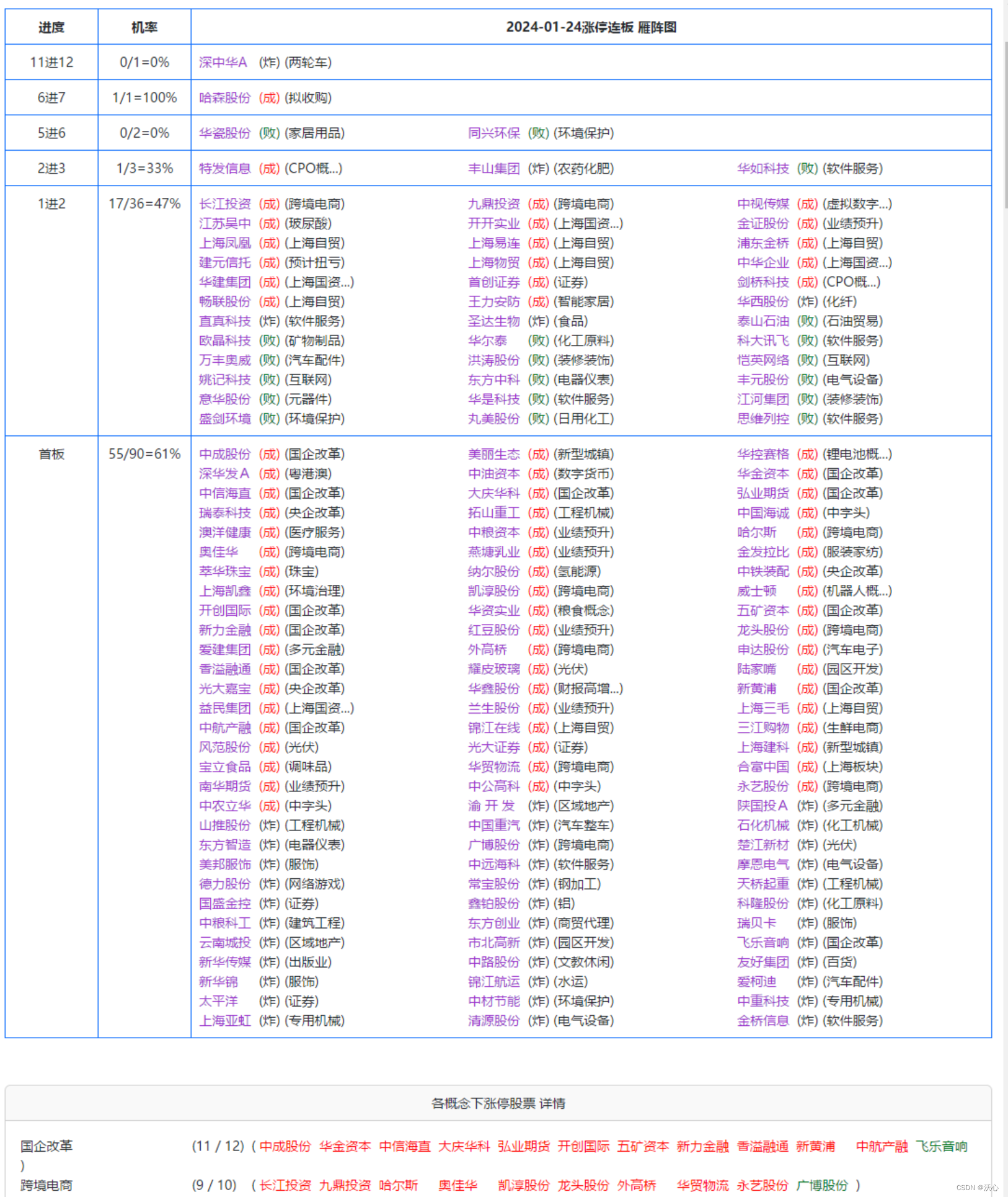Click the 国盛金控 stock link

(x=224, y=904)
